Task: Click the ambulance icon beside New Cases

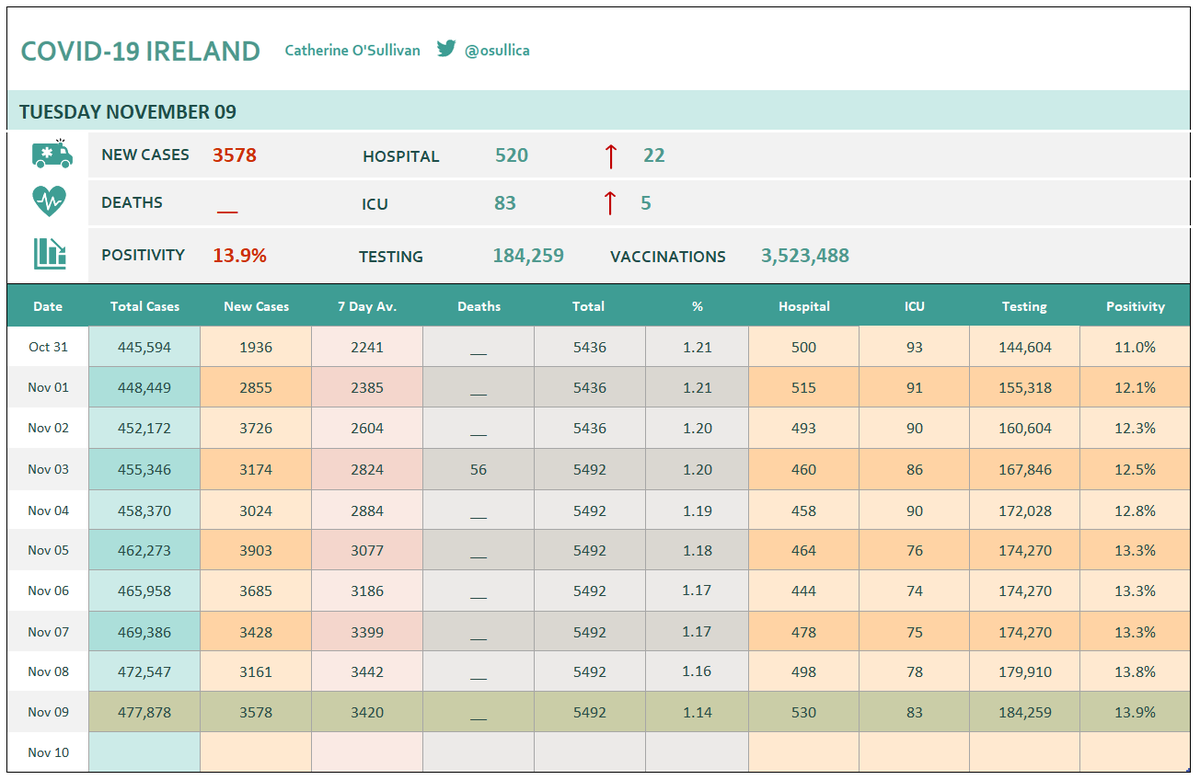Action: click(x=52, y=153)
